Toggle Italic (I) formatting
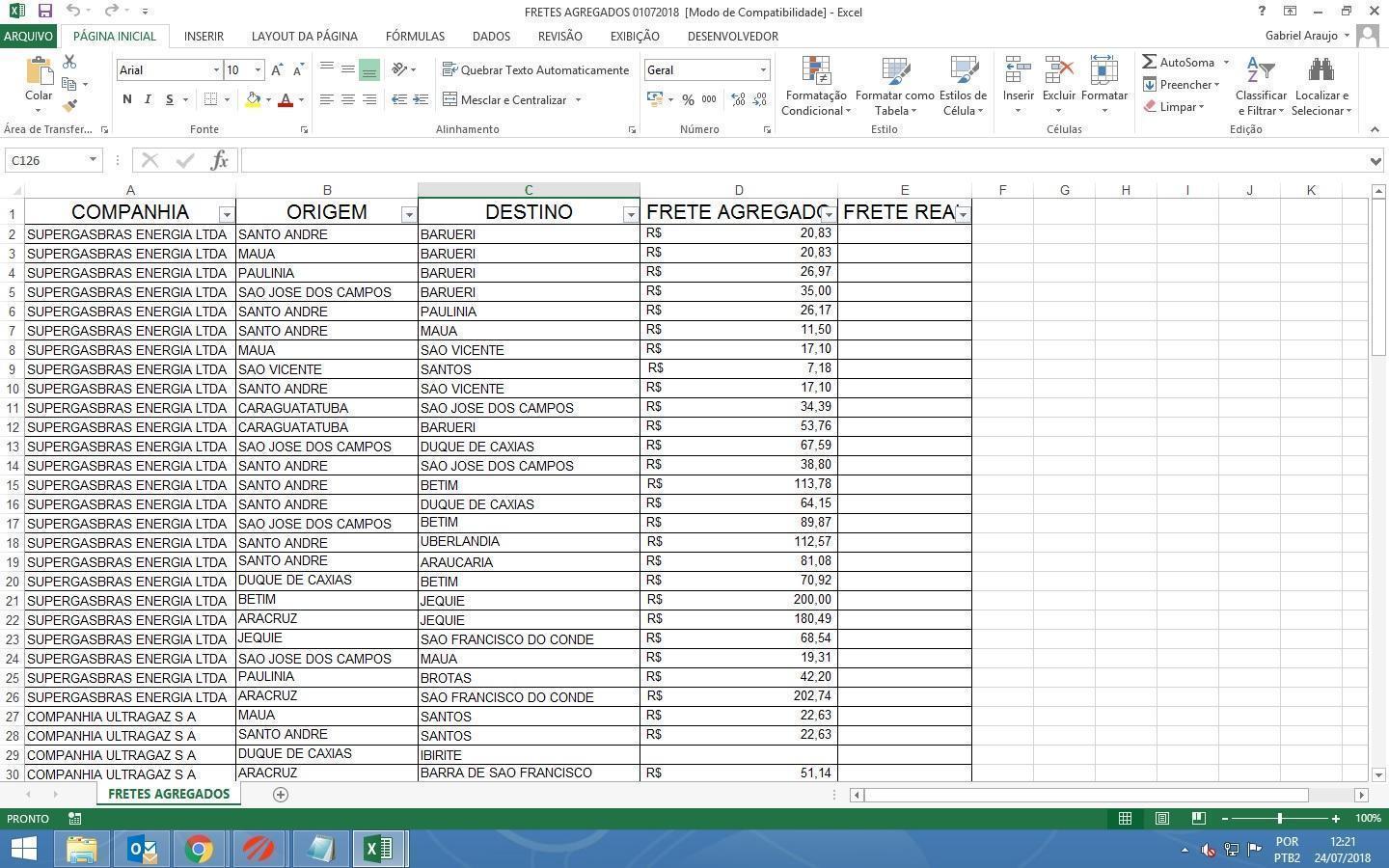Image resolution: width=1389 pixels, height=868 pixels. click(x=148, y=99)
